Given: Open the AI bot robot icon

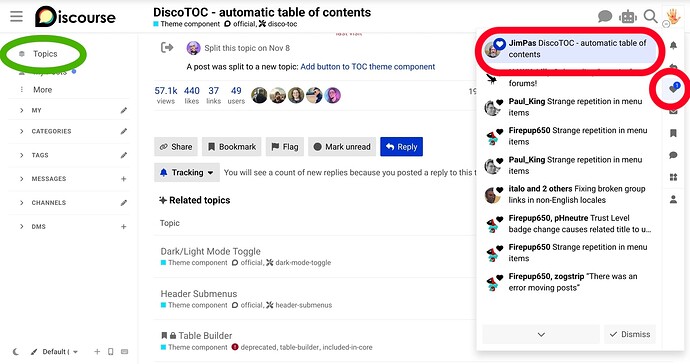Looking at the screenshot, I should 628,17.
